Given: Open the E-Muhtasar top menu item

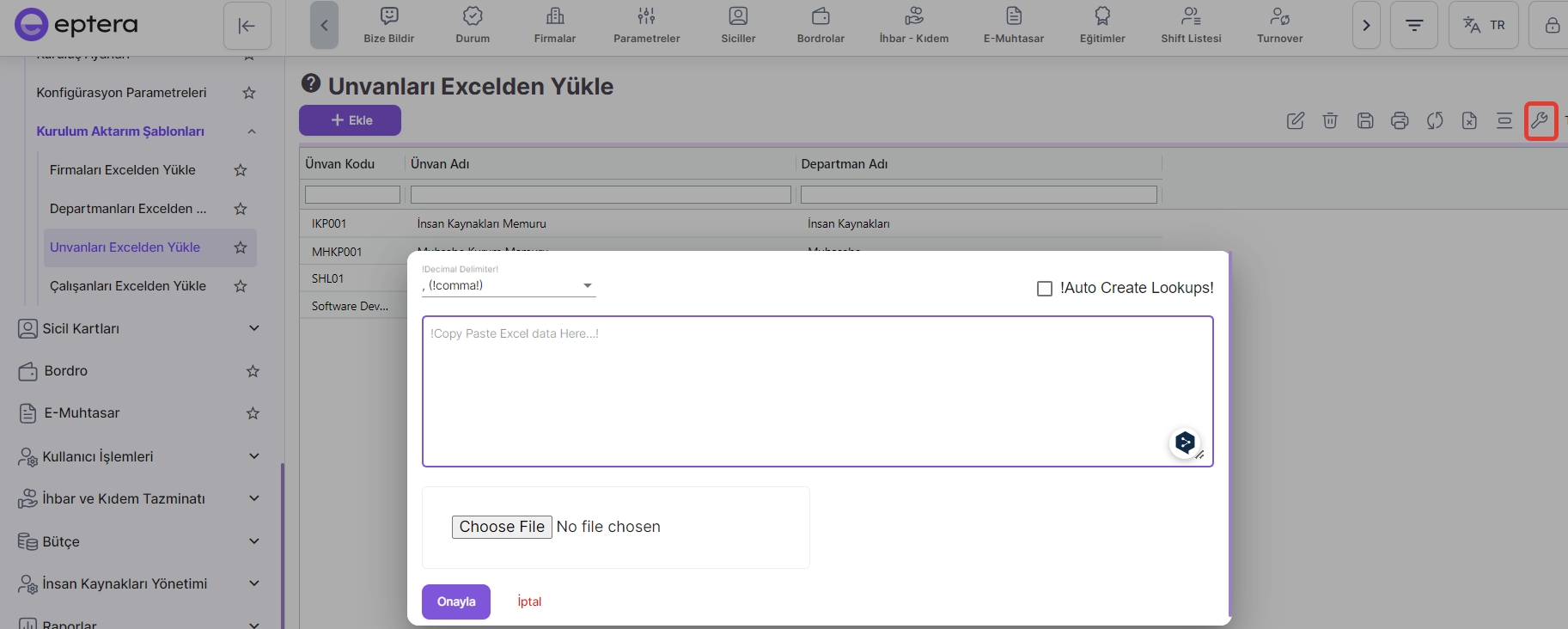Looking at the screenshot, I should pyautogui.click(x=1014, y=25).
